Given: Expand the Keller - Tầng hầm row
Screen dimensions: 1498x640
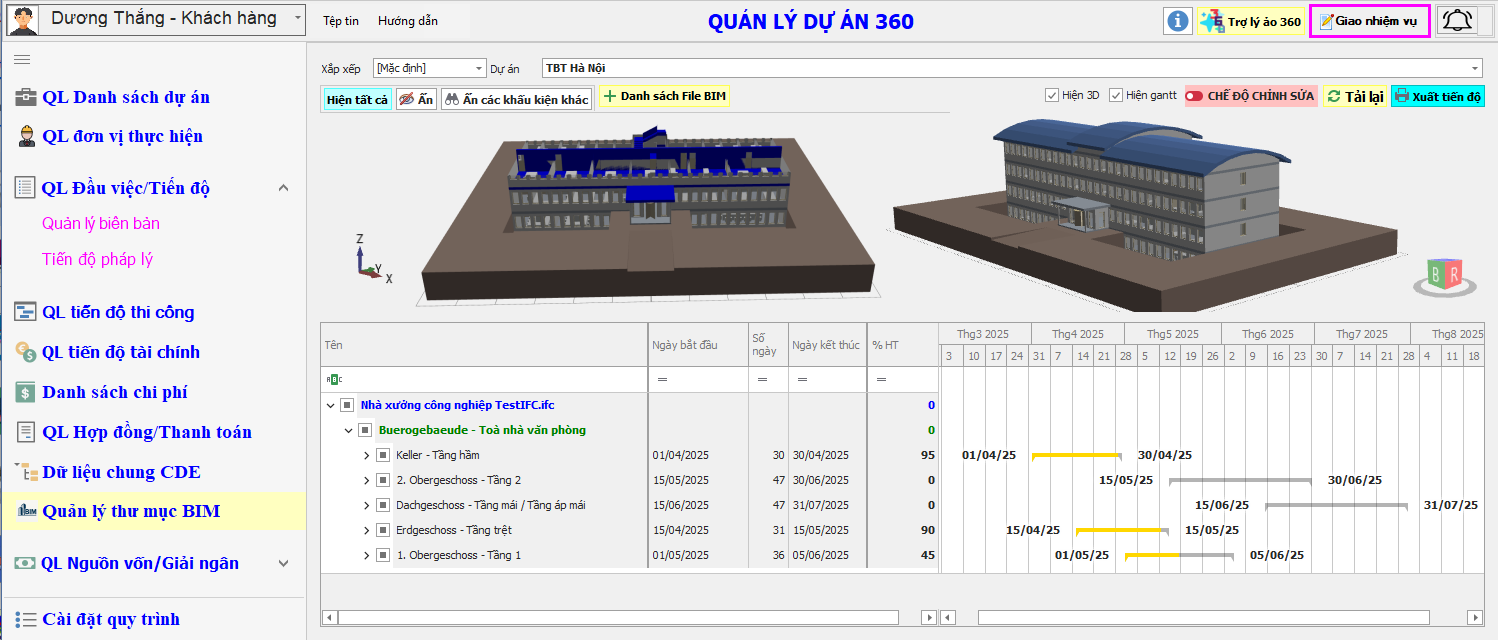Looking at the screenshot, I should pyautogui.click(x=367, y=455).
